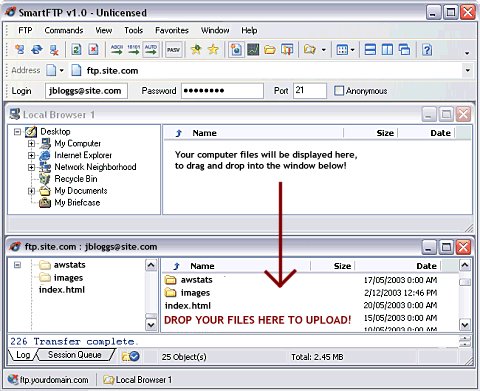
Task: Enable the Anonymous checkbox
Action: pyautogui.click(x=339, y=91)
